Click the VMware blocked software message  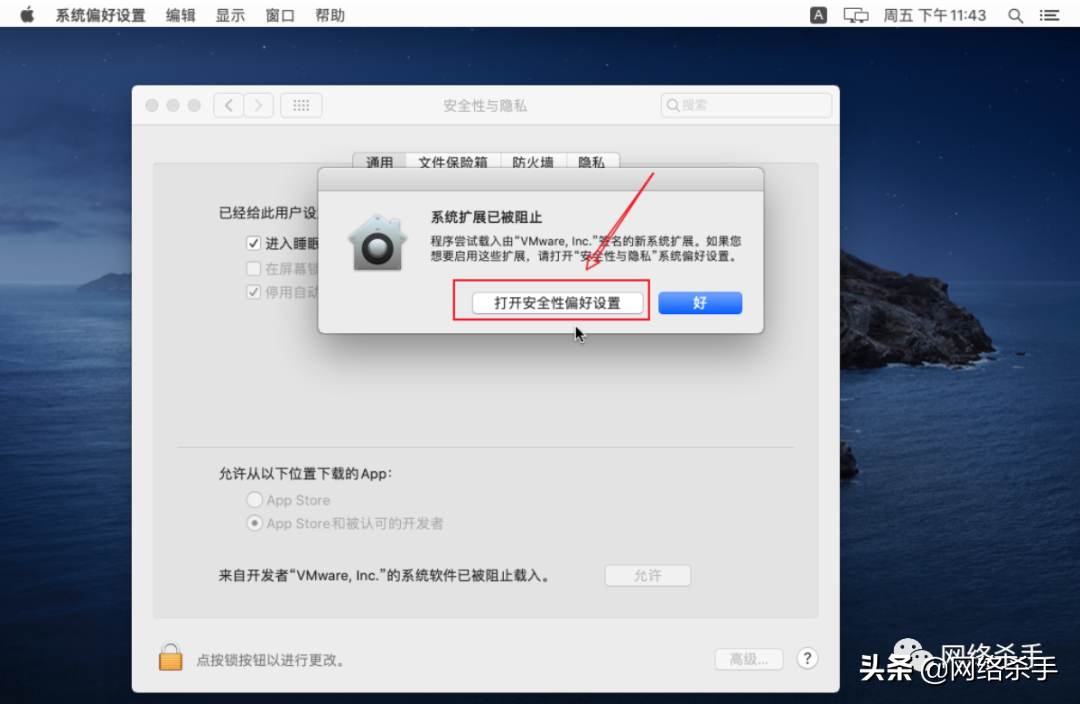(384, 575)
